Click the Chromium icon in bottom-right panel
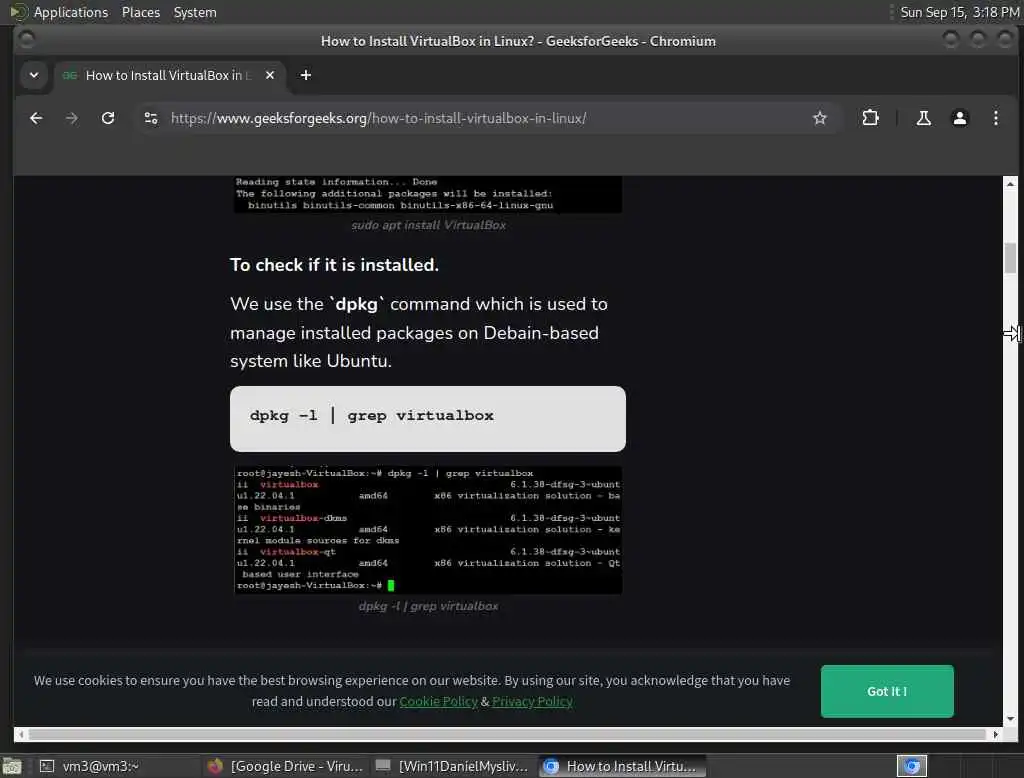Image resolution: width=1024 pixels, height=778 pixels. coord(912,766)
